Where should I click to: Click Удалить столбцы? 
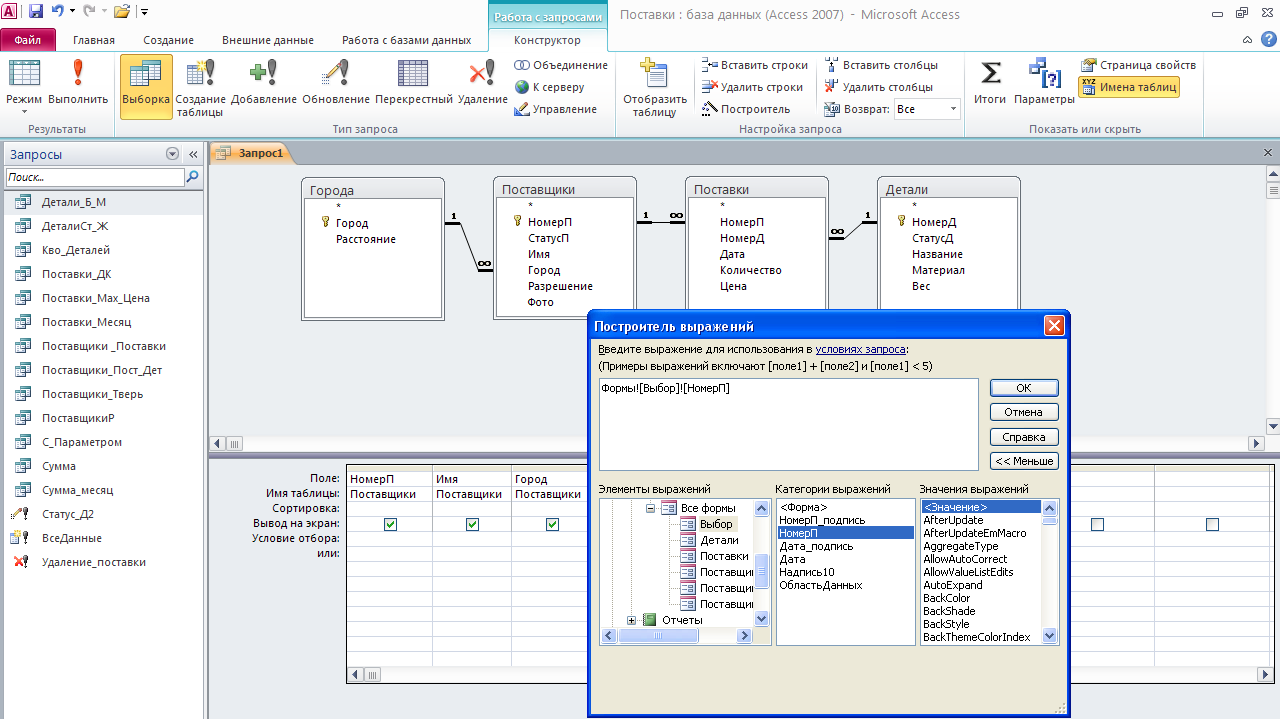click(x=879, y=87)
